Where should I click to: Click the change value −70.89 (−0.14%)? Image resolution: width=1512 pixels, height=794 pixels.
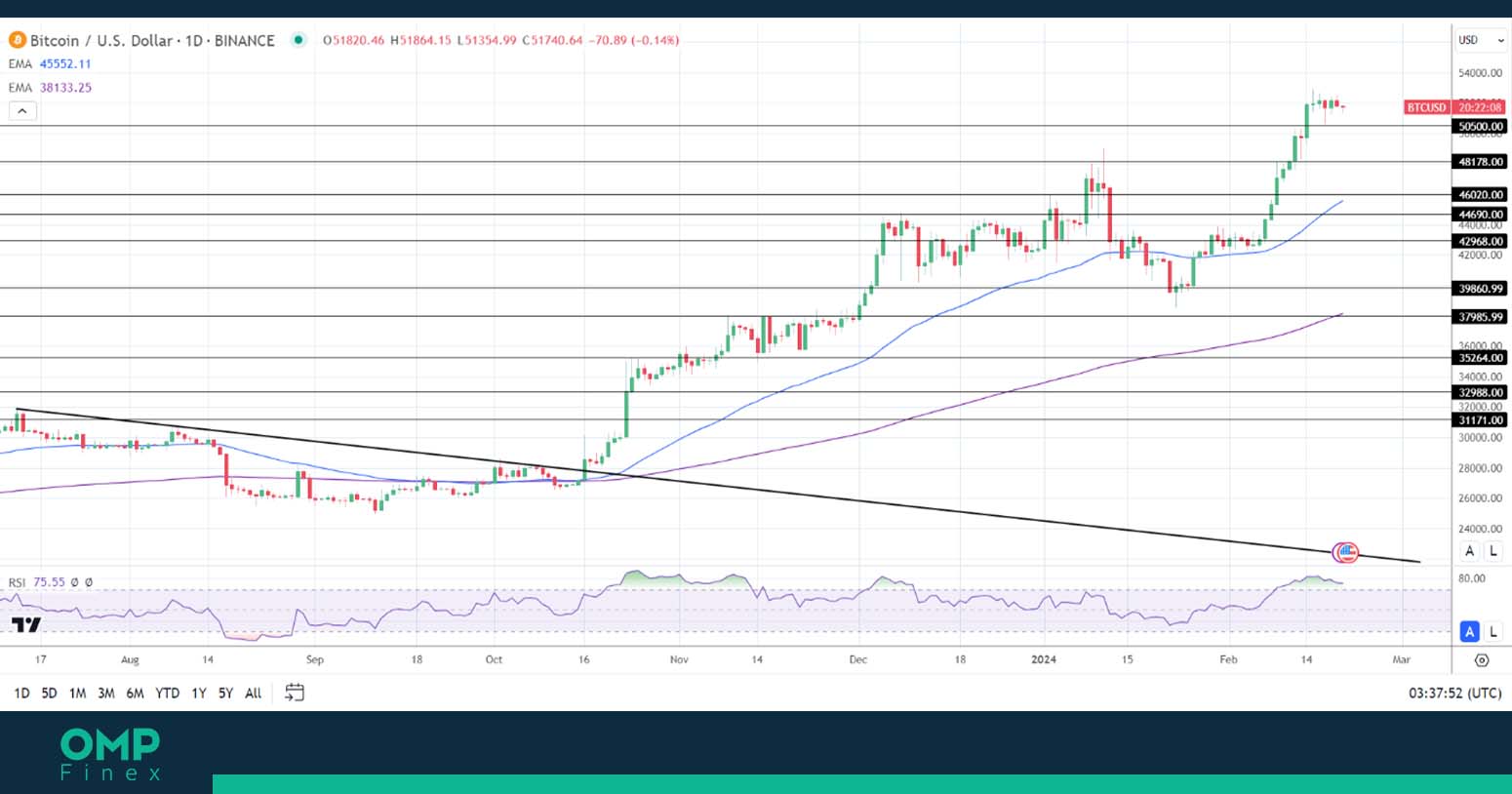click(x=634, y=40)
